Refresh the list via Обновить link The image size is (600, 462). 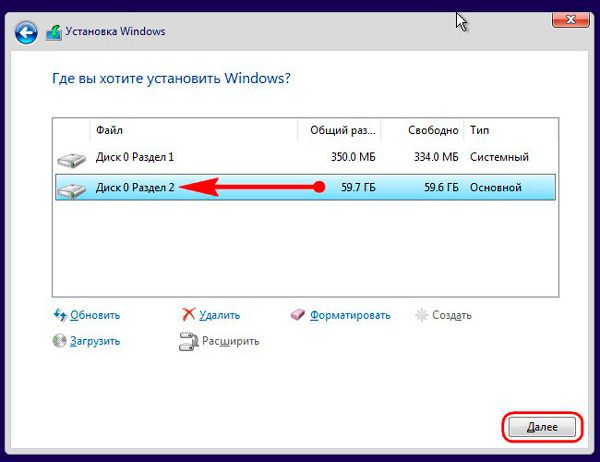(95, 315)
